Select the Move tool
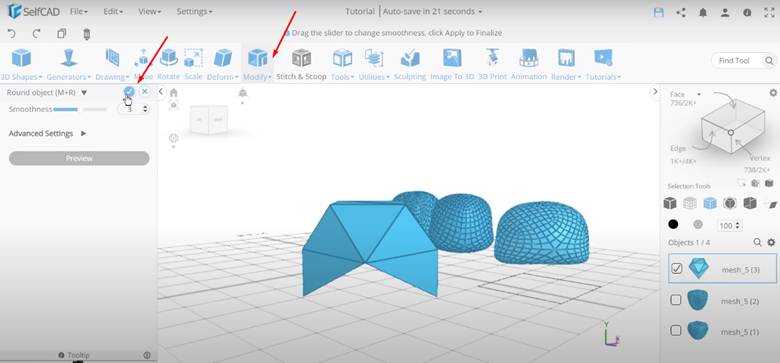Viewport: 780px width, 363px height. [x=143, y=65]
